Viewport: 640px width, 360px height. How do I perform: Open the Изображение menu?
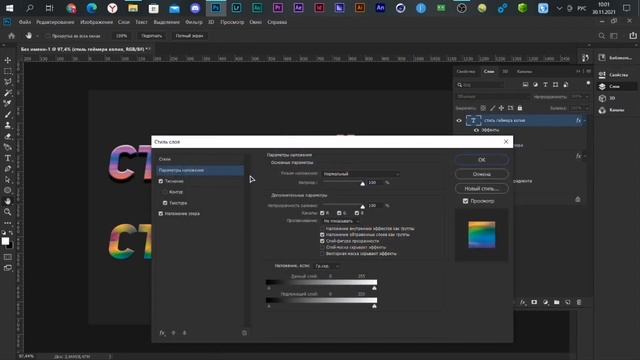pos(96,22)
